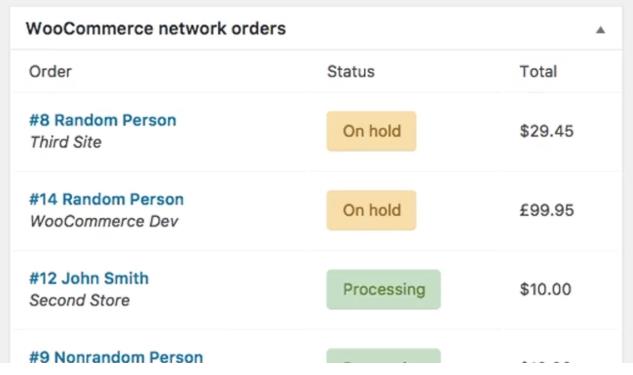Open order #12 John Smith

89,279
